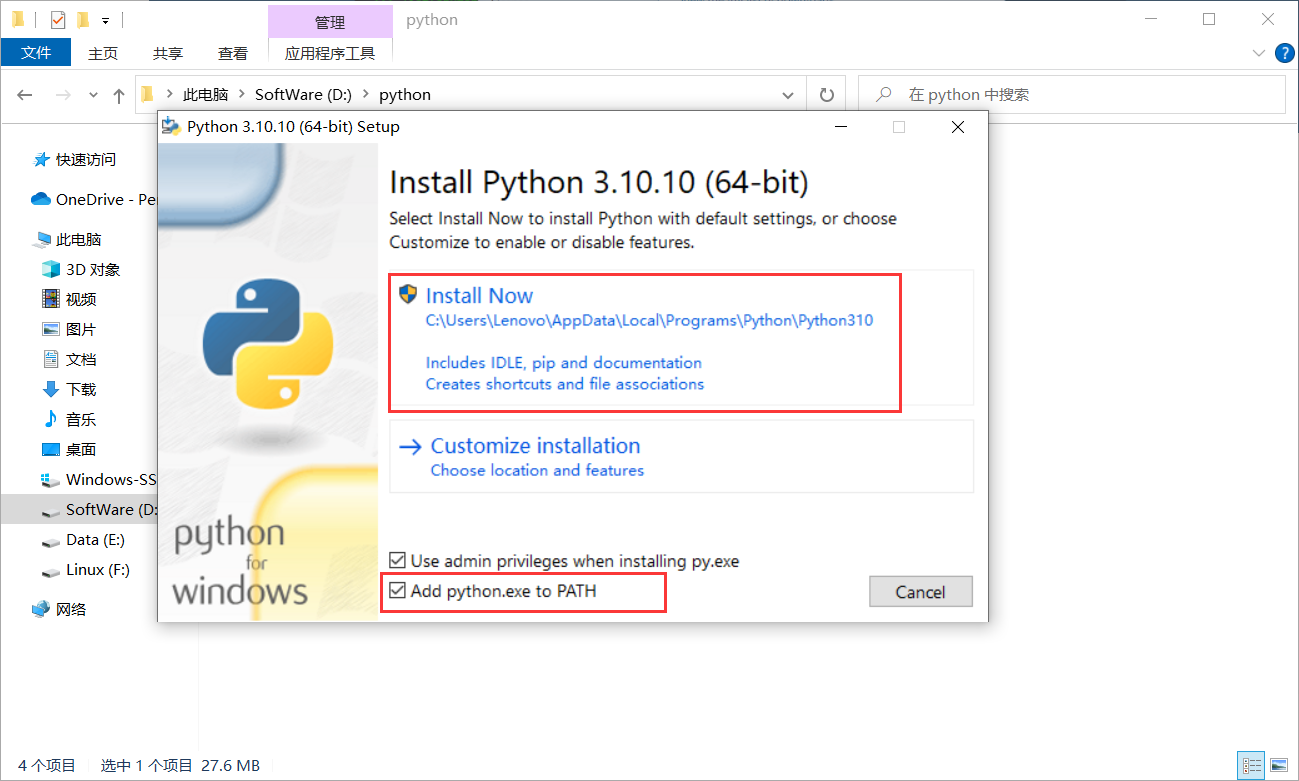Click the 在 python 中搜索 search box
The height and width of the screenshot is (781, 1299).
pyautogui.click(x=1071, y=95)
